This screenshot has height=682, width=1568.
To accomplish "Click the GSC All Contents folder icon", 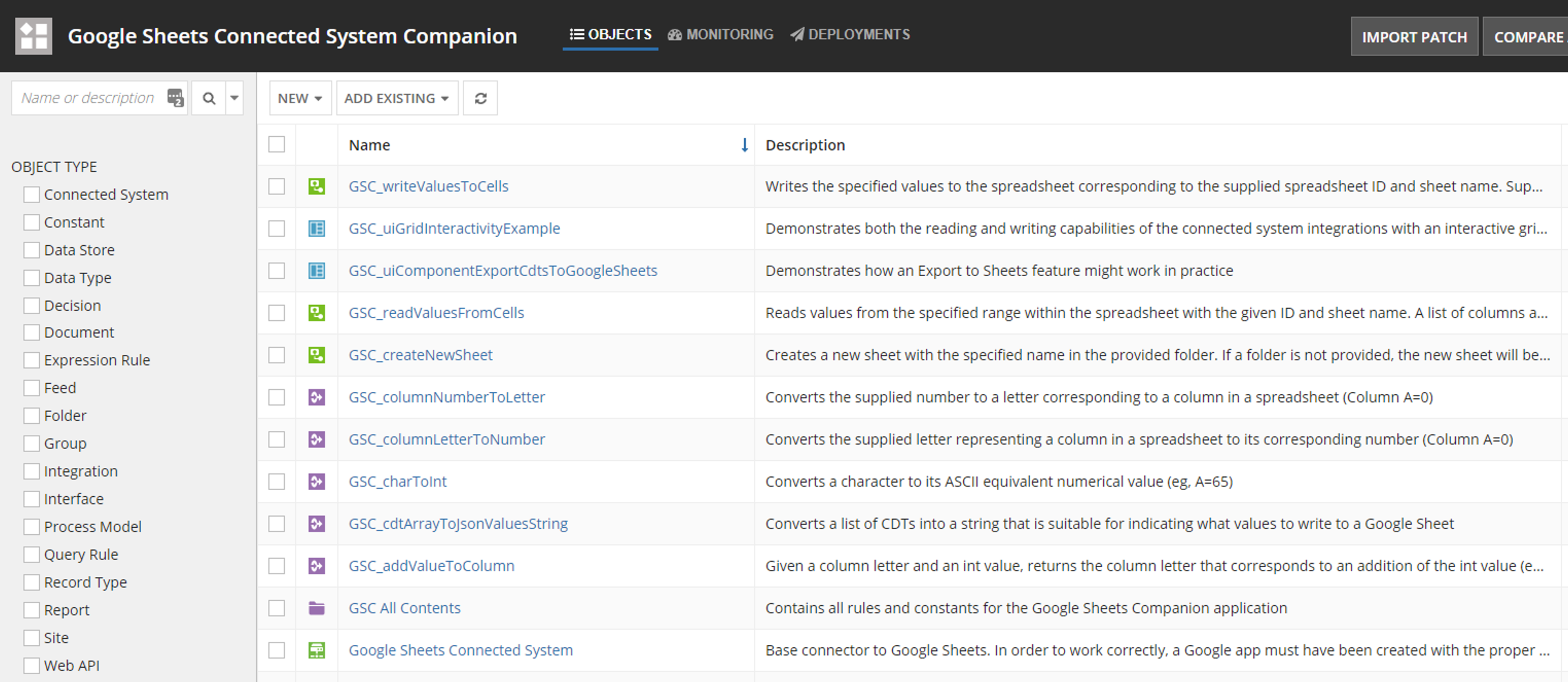I will coord(316,608).
